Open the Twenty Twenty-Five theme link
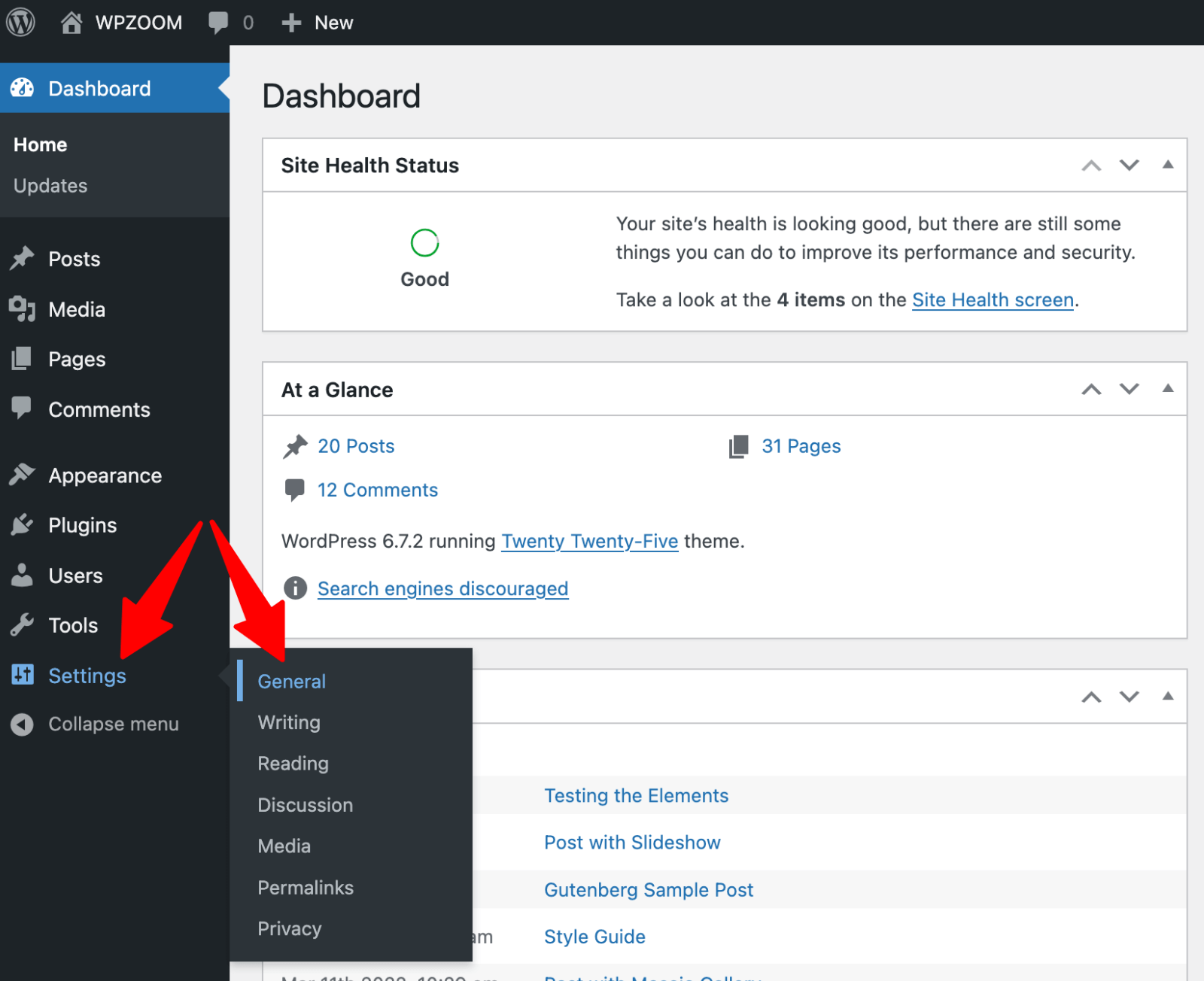1204x981 pixels. 590,542
